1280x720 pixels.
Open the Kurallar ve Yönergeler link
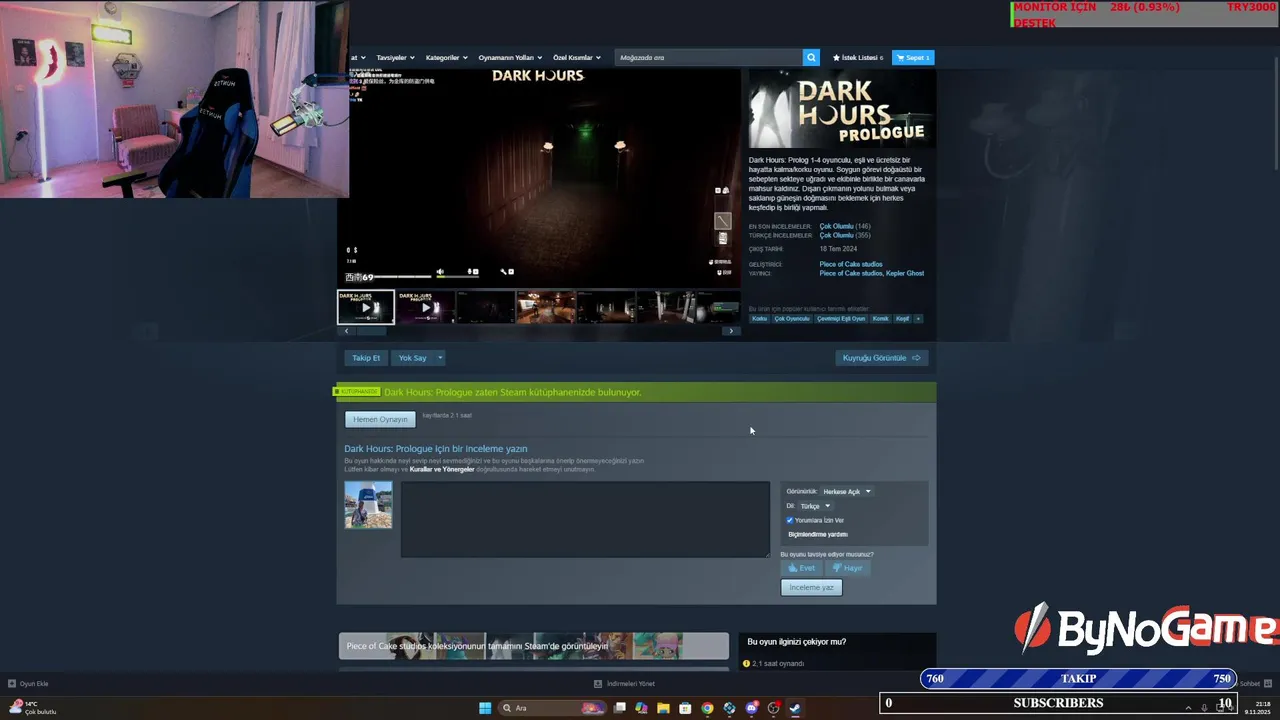(442, 469)
